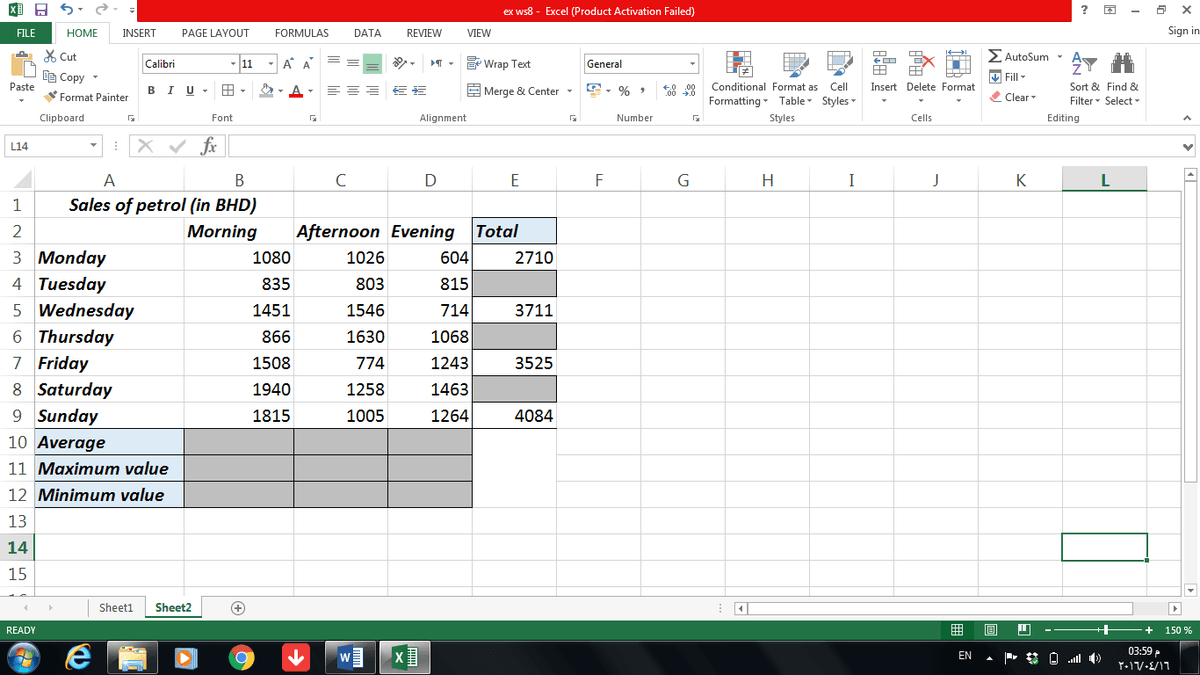Open Word from the Windows taskbar
Image resolution: width=1200 pixels, height=675 pixels.
click(346, 658)
